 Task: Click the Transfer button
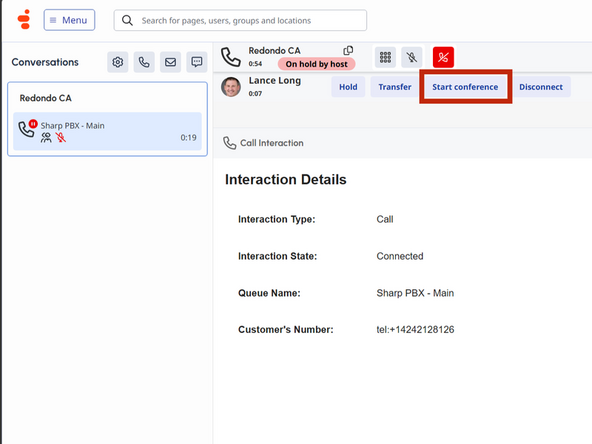point(395,87)
